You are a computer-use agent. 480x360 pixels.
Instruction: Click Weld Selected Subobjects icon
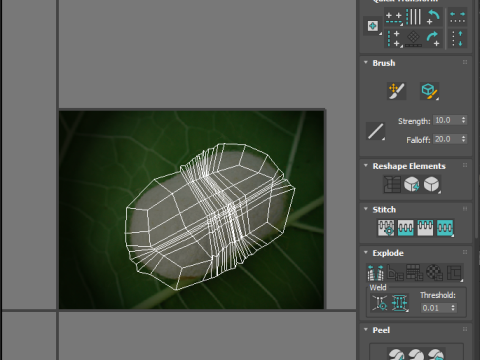(400, 303)
